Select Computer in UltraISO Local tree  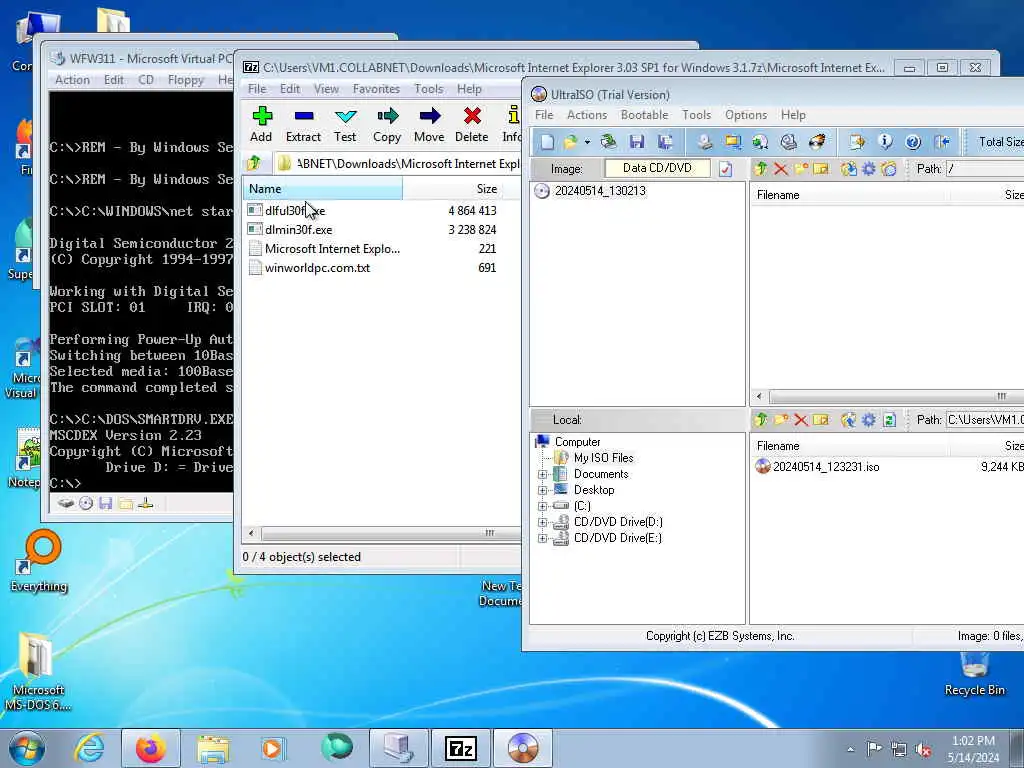pos(577,442)
